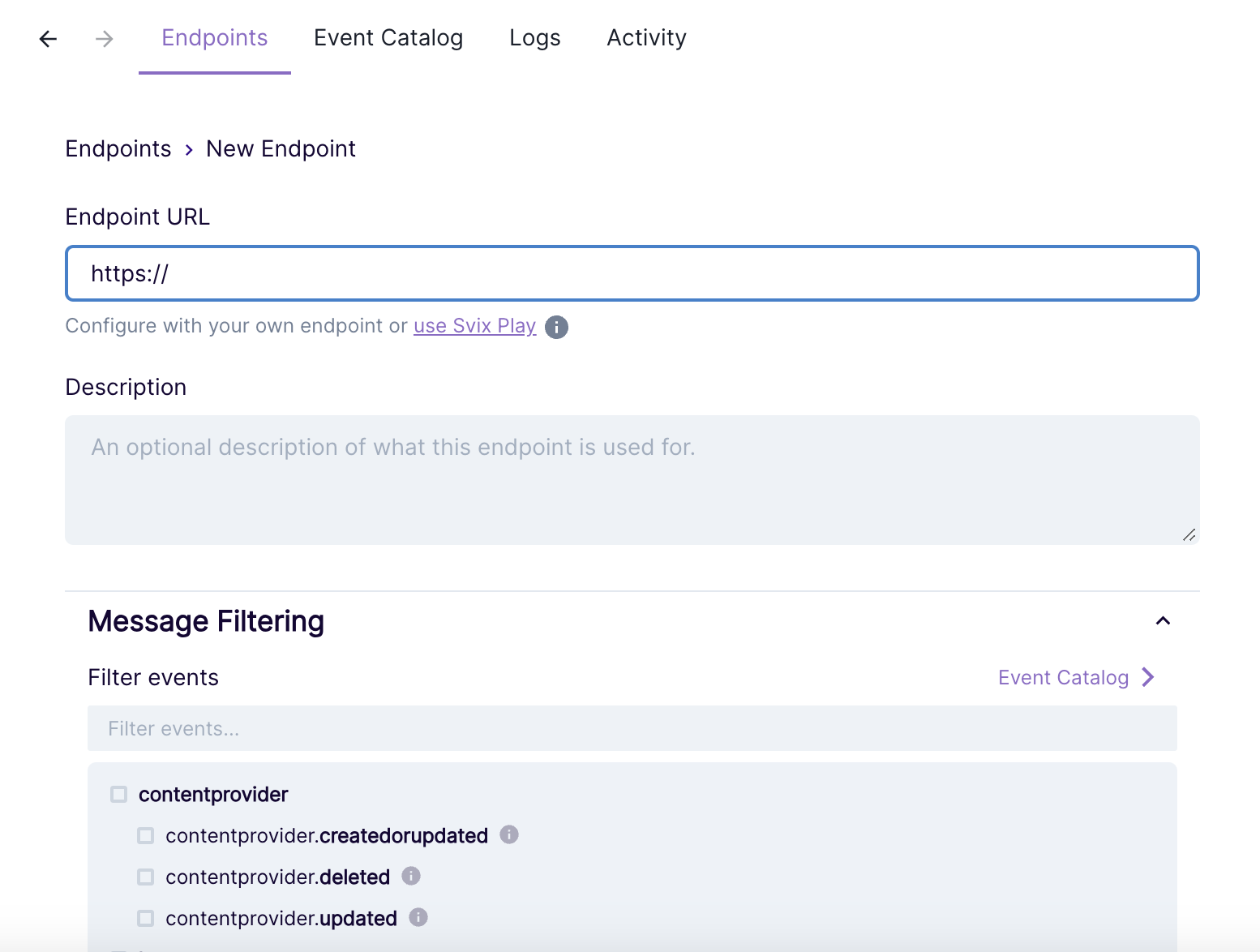Image resolution: width=1260 pixels, height=952 pixels.
Task: Go back with the left arrow
Action: [x=48, y=38]
